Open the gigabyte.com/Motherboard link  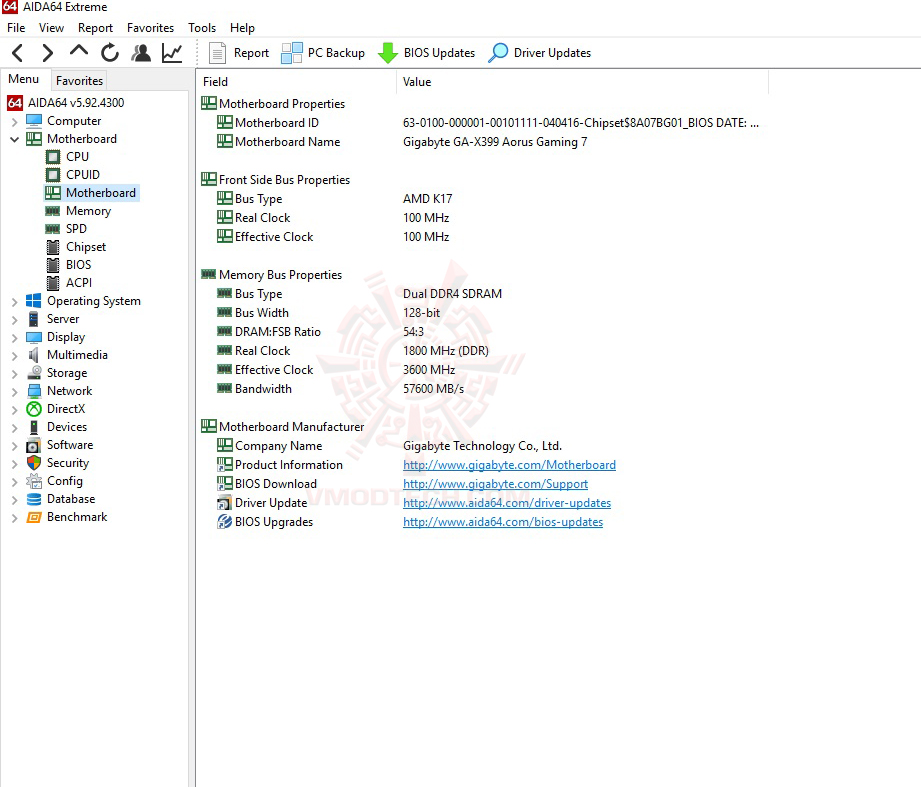pyautogui.click(x=509, y=465)
